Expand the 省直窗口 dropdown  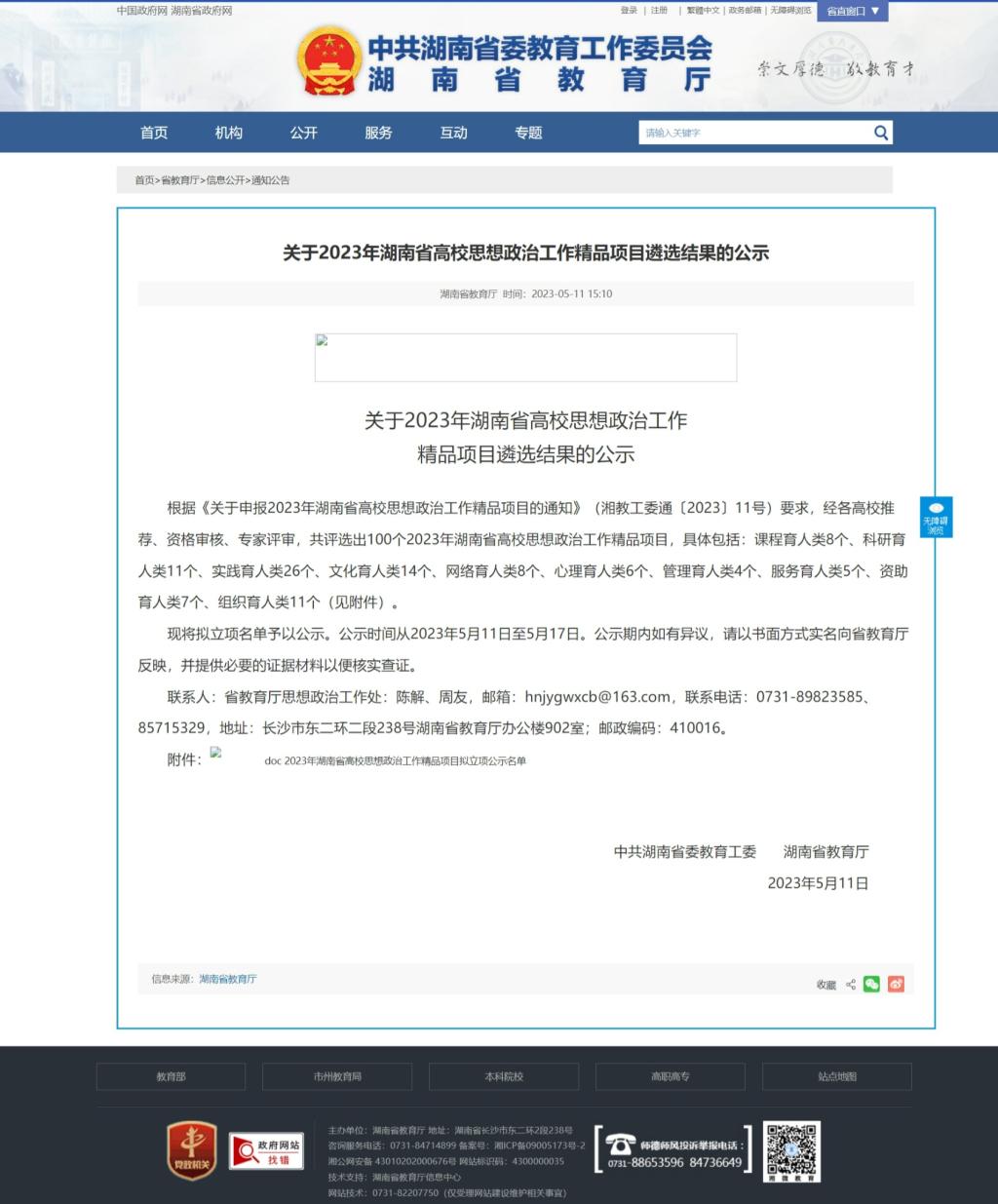click(853, 11)
